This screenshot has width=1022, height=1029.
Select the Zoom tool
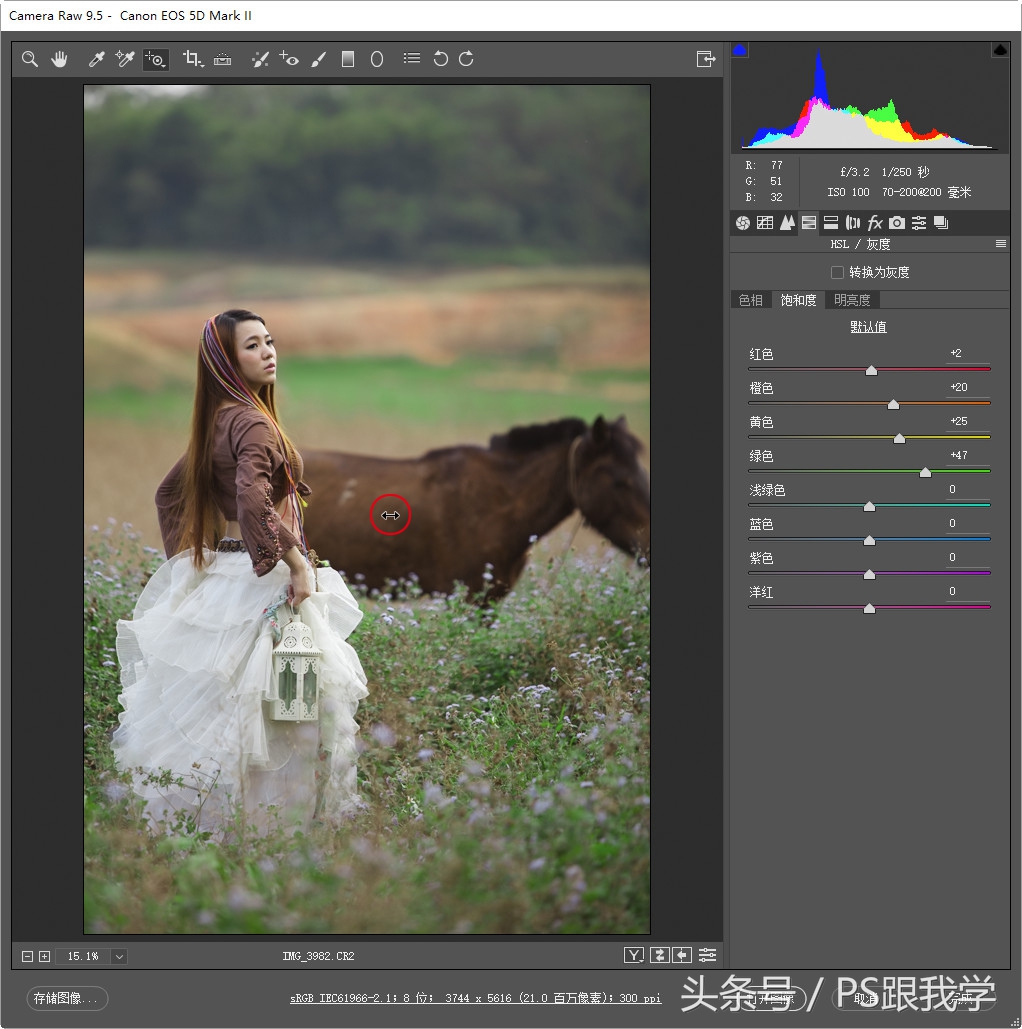tap(29, 58)
